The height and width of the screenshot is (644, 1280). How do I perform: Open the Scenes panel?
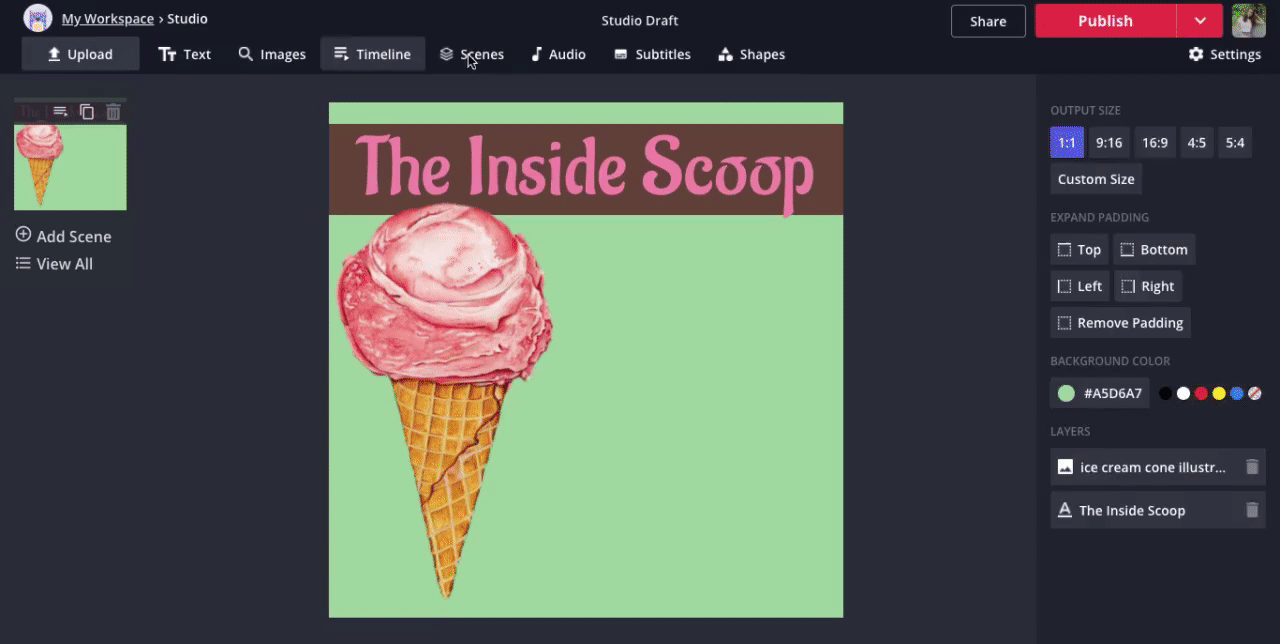coord(471,54)
